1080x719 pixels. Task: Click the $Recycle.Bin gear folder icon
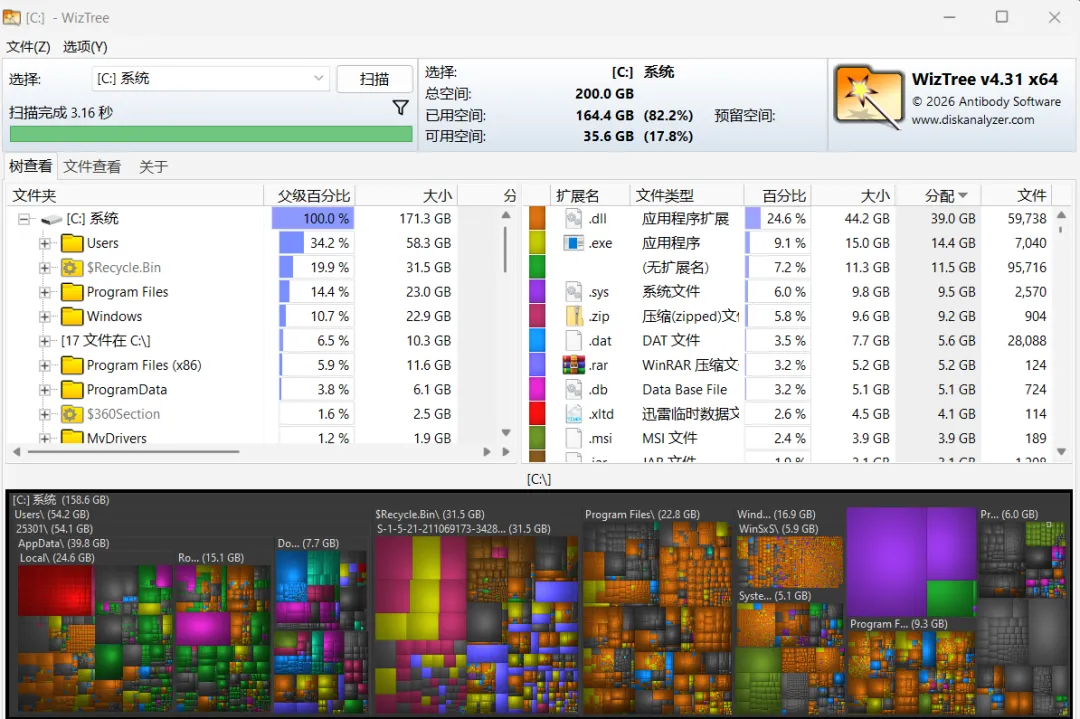[72, 267]
